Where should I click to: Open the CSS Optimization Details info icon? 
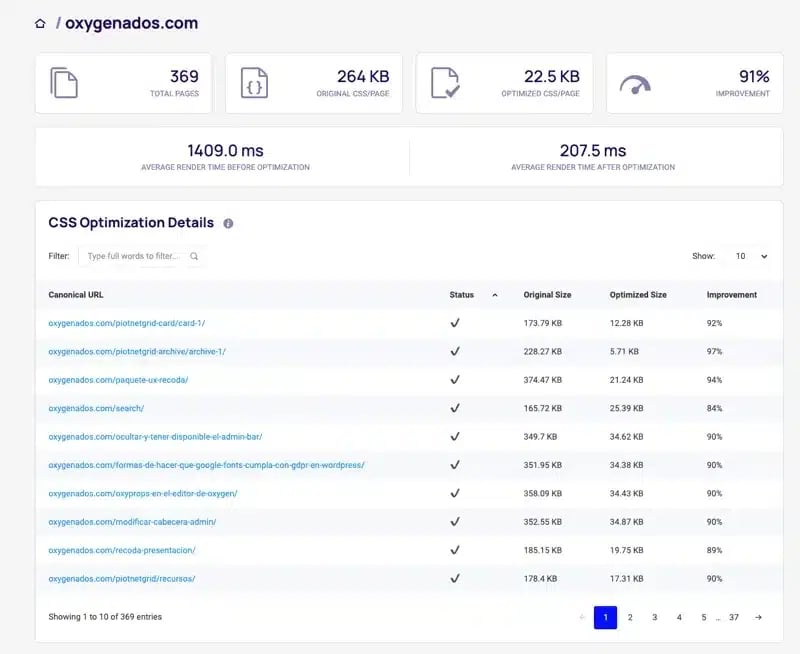tap(227, 223)
